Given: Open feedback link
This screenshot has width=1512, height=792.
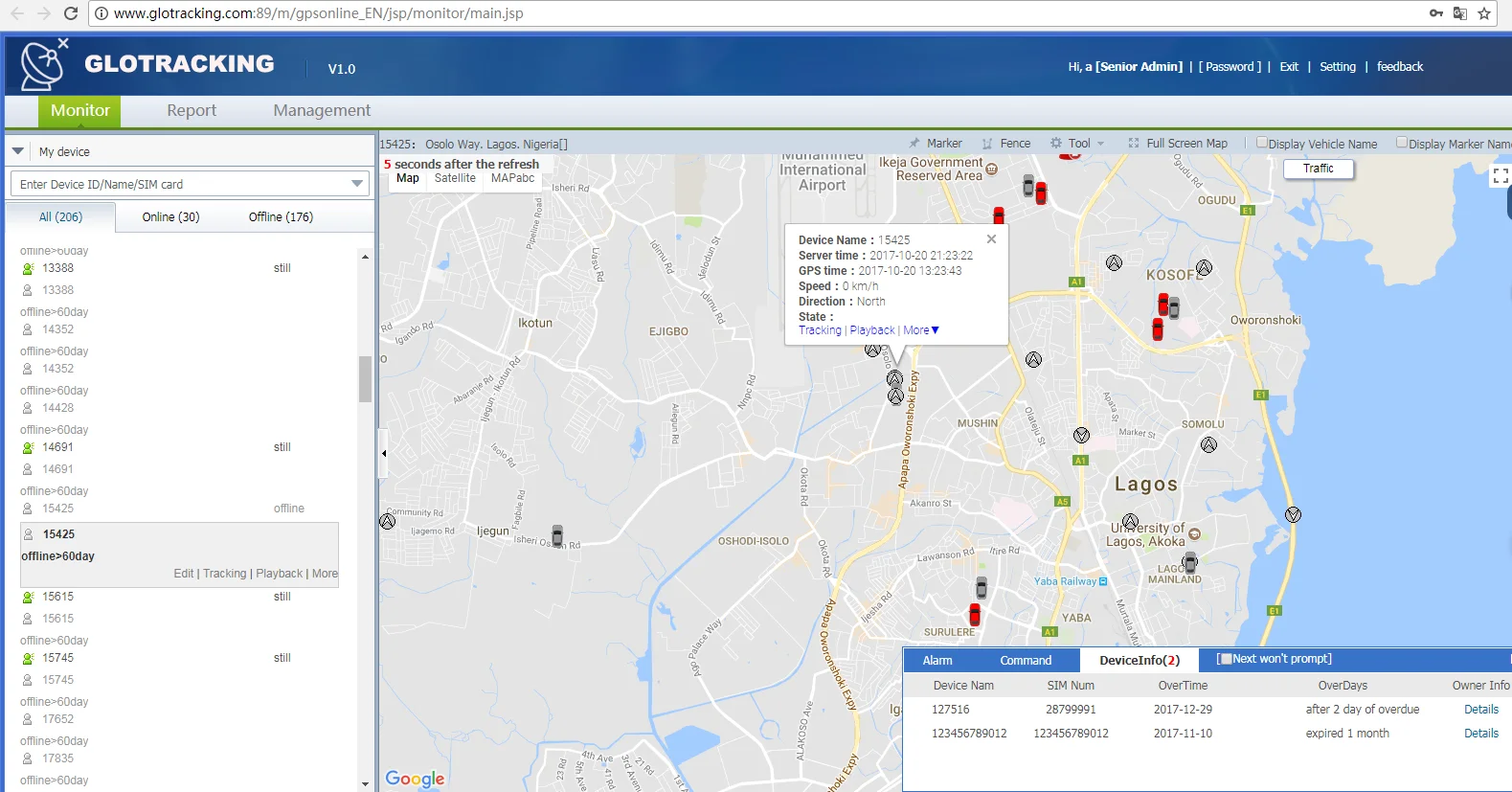Looking at the screenshot, I should (x=1400, y=67).
